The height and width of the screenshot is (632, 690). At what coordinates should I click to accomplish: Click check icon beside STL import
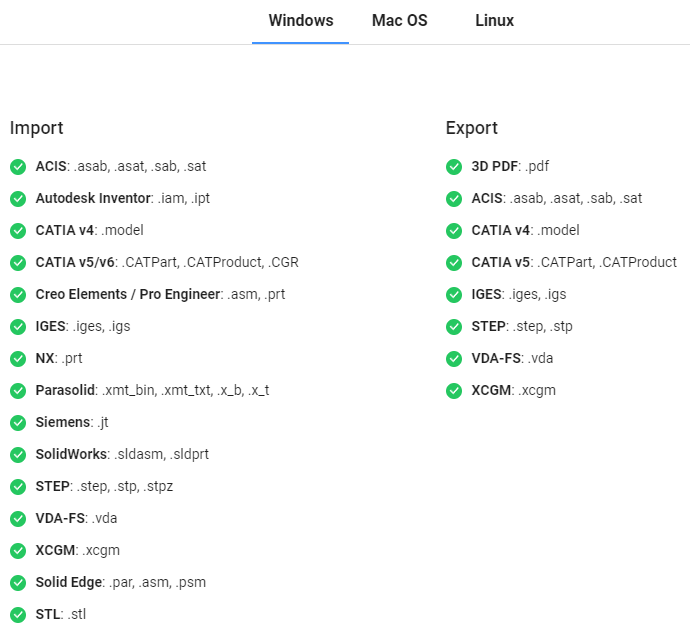(x=18, y=615)
